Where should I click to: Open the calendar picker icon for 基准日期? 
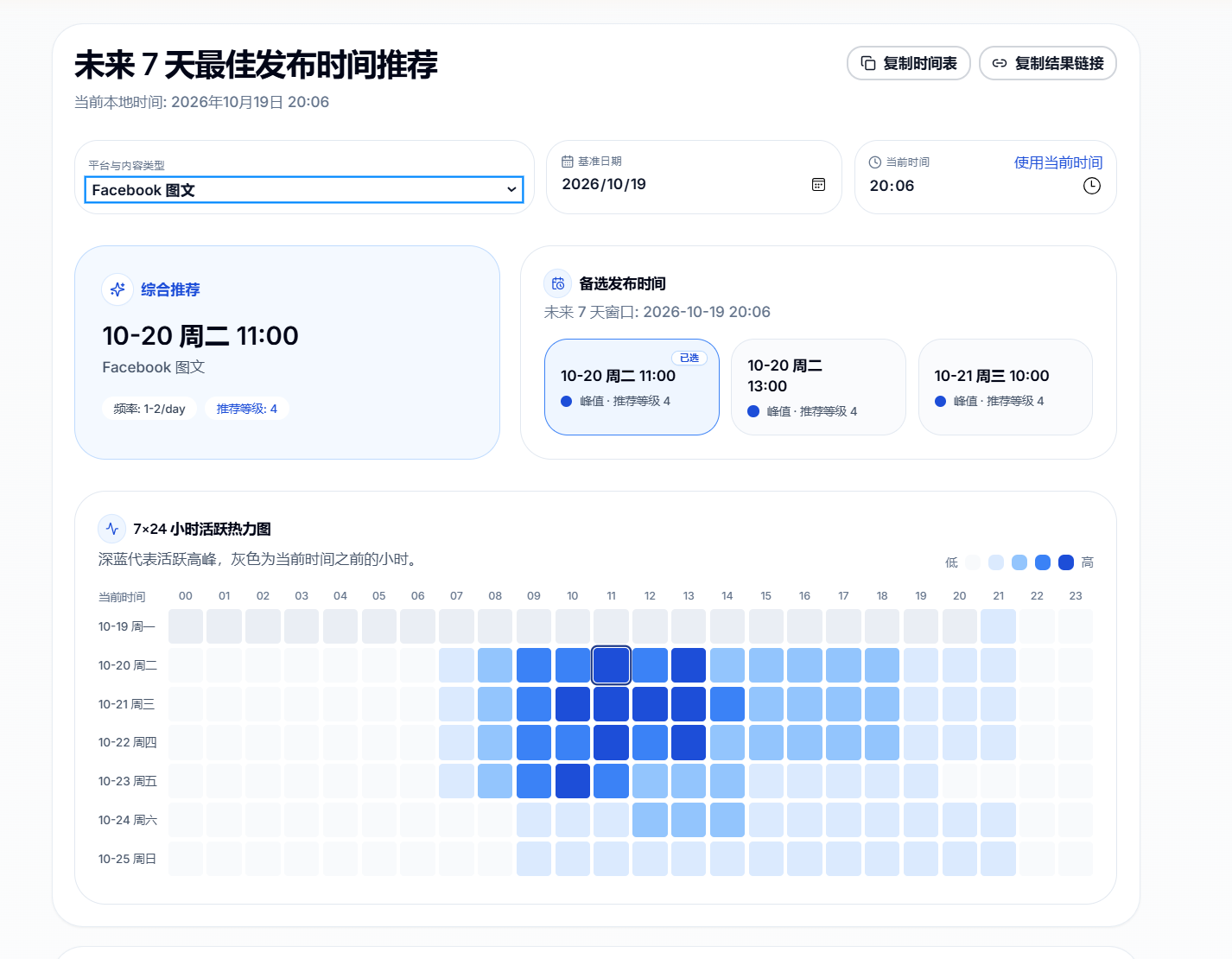point(818,184)
